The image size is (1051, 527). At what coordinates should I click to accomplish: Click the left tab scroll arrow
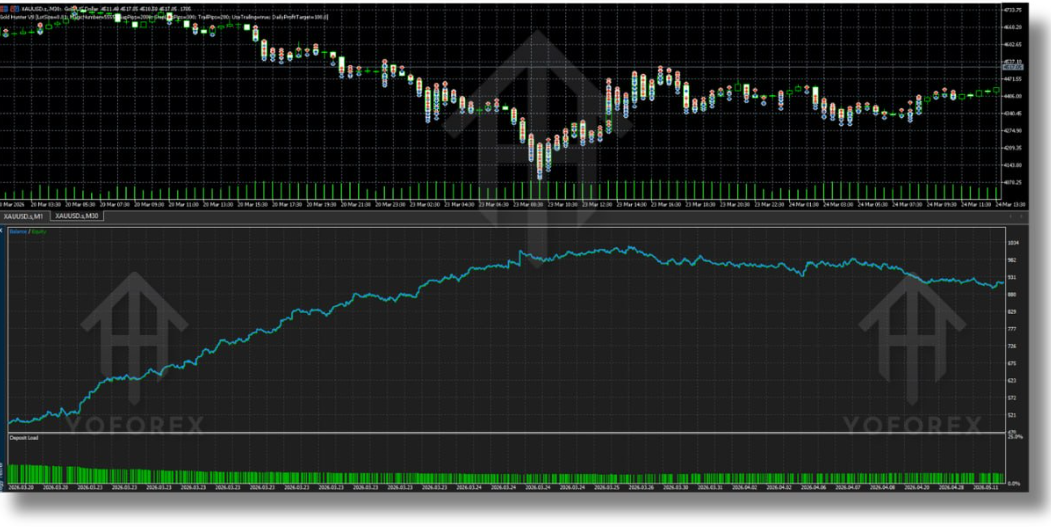point(1011,216)
